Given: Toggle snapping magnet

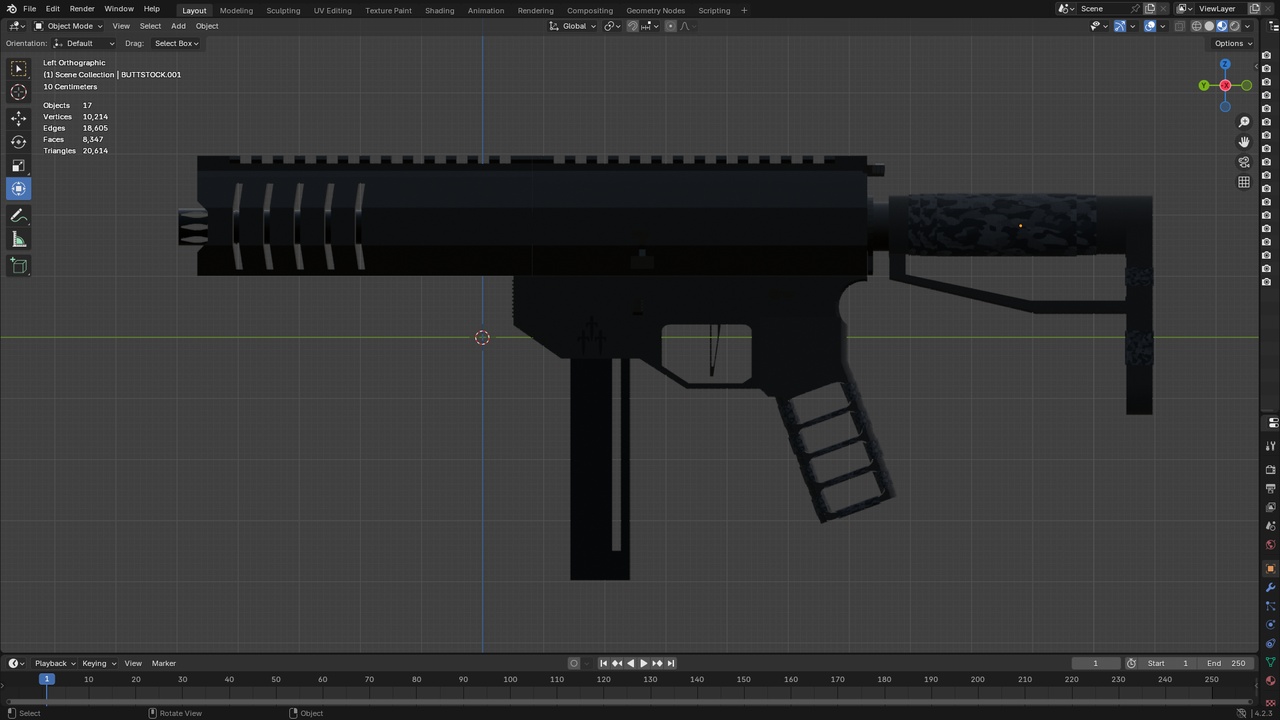Looking at the screenshot, I should pyautogui.click(x=633, y=26).
